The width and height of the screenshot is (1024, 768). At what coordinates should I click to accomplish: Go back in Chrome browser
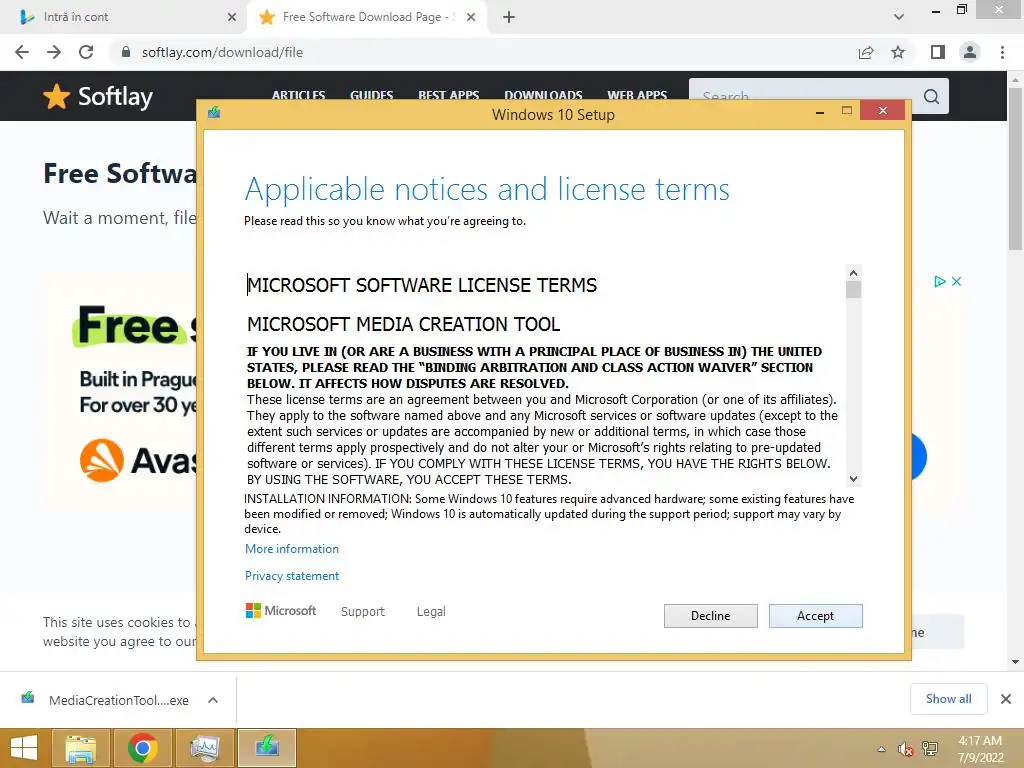coord(22,52)
